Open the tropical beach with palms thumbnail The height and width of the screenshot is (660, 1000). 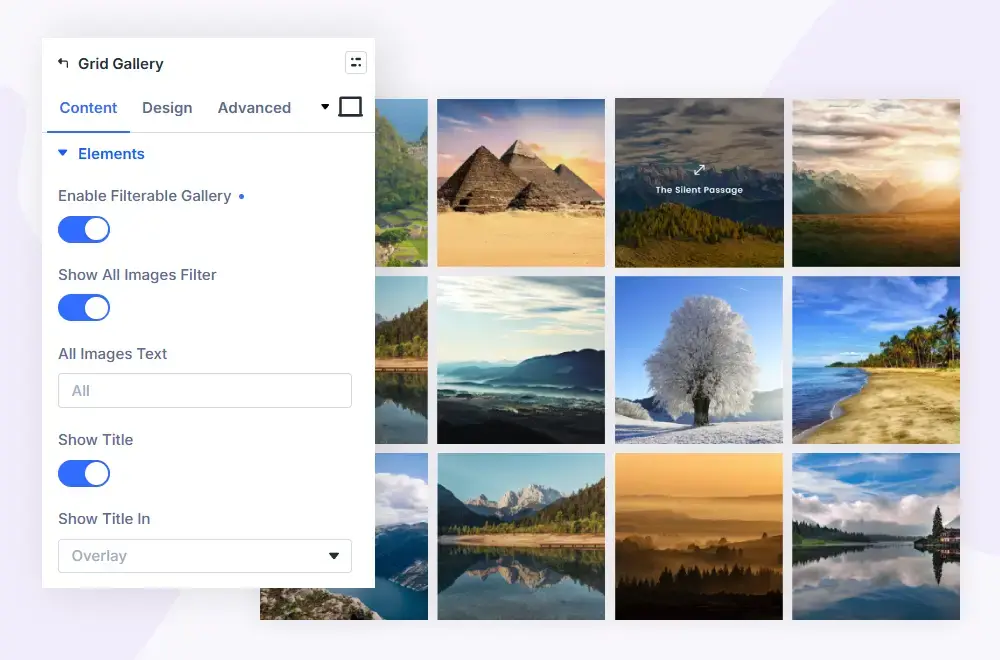click(876, 360)
